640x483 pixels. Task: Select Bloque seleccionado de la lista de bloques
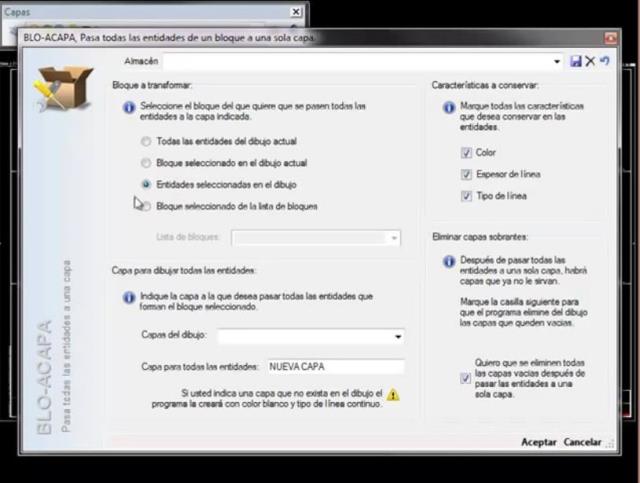point(146,206)
